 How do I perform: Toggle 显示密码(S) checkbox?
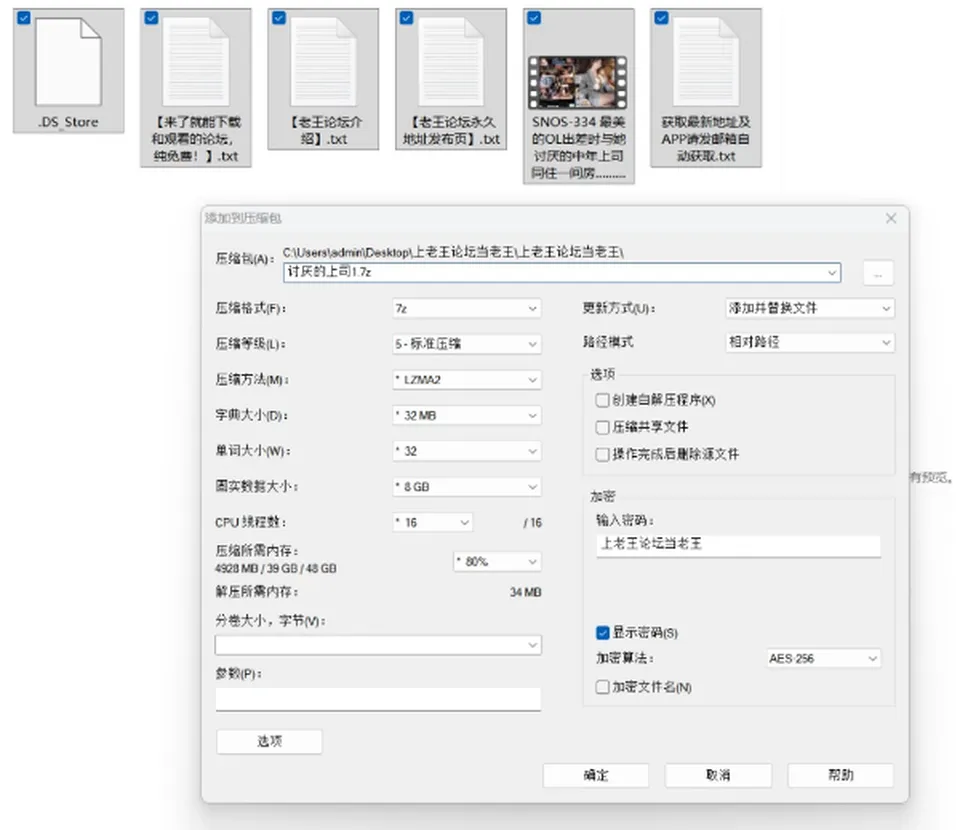tap(602, 632)
